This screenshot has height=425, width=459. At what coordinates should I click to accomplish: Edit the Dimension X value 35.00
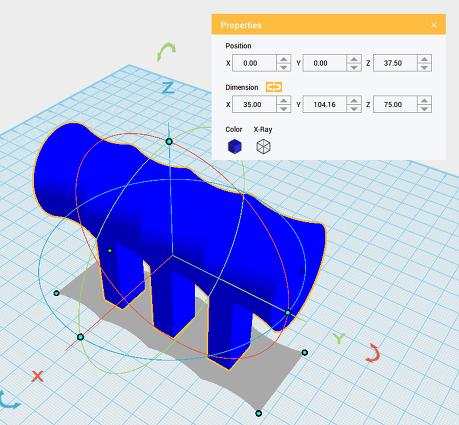coord(254,104)
